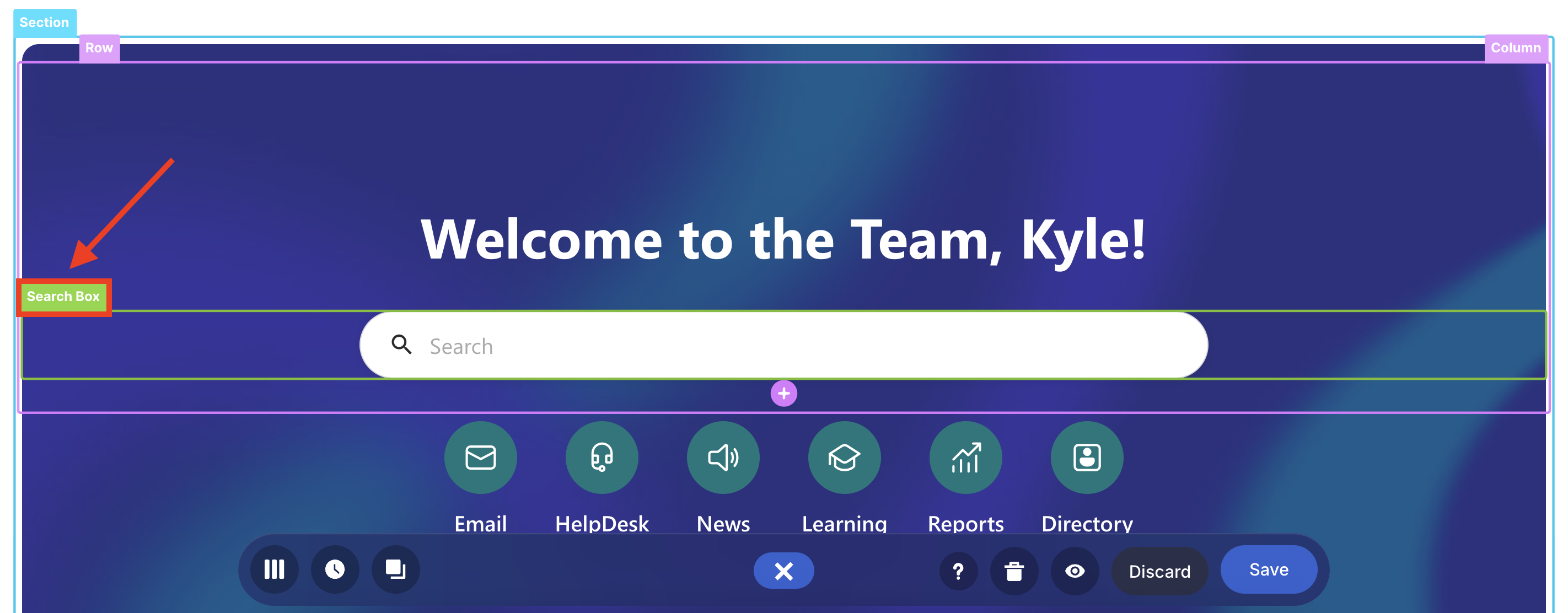Open the history clock icon
This screenshot has width=1568, height=613.
[x=335, y=570]
